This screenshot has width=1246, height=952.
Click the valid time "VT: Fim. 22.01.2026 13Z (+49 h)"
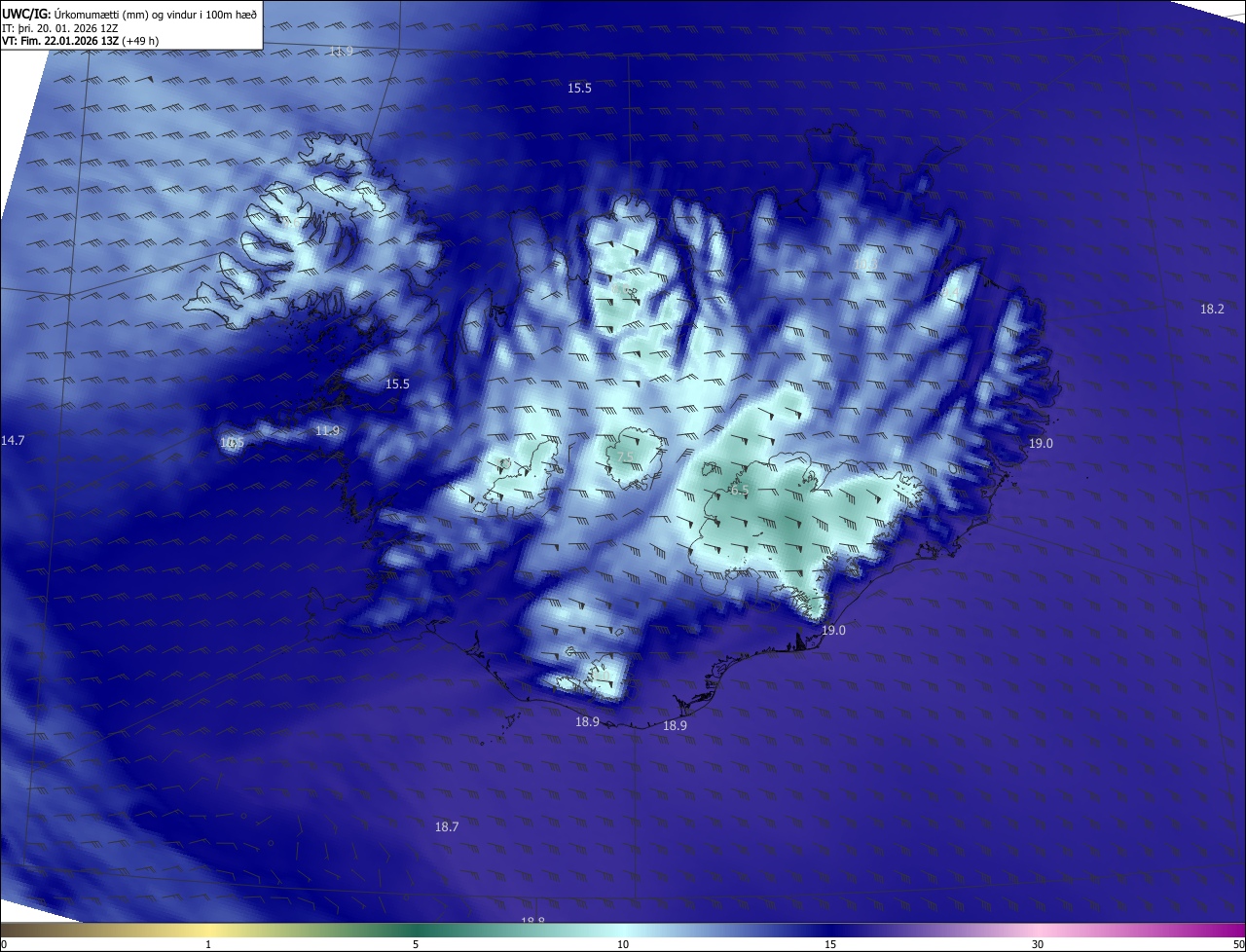click(x=81, y=41)
